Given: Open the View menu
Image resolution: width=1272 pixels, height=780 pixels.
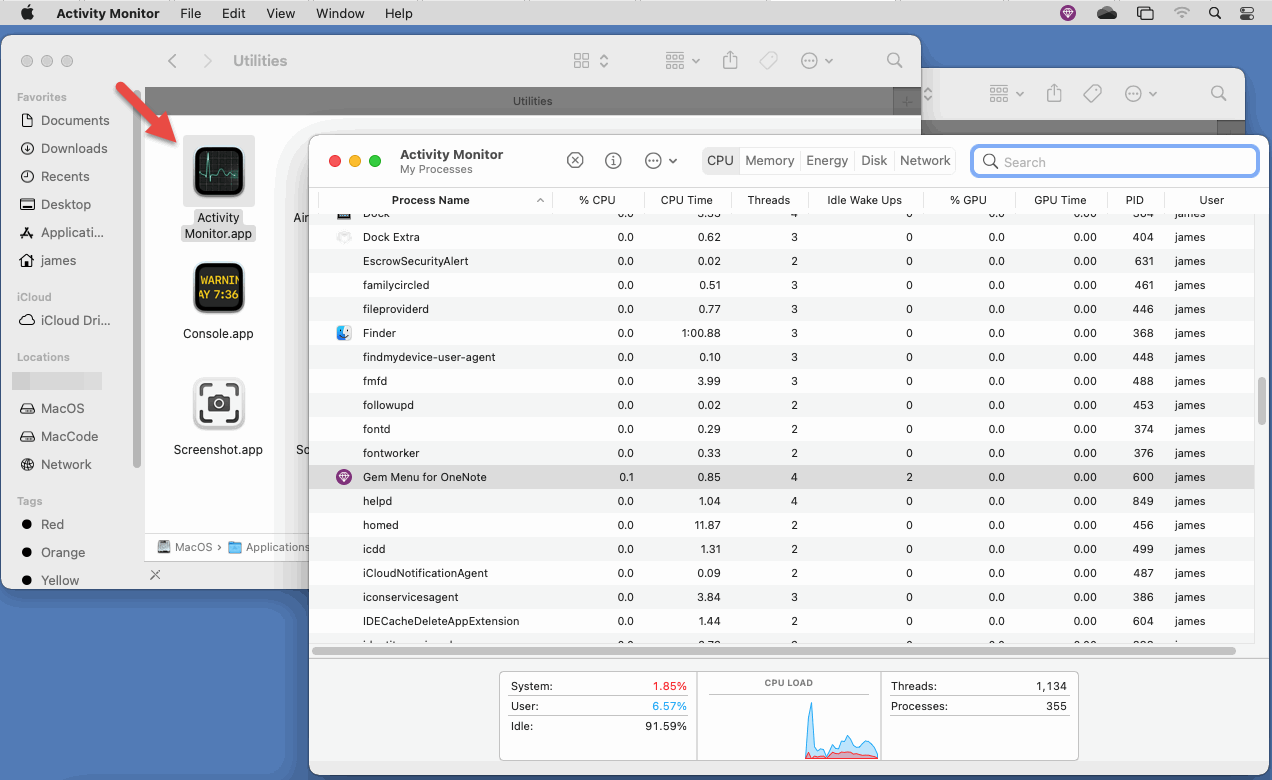Looking at the screenshot, I should (280, 13).
